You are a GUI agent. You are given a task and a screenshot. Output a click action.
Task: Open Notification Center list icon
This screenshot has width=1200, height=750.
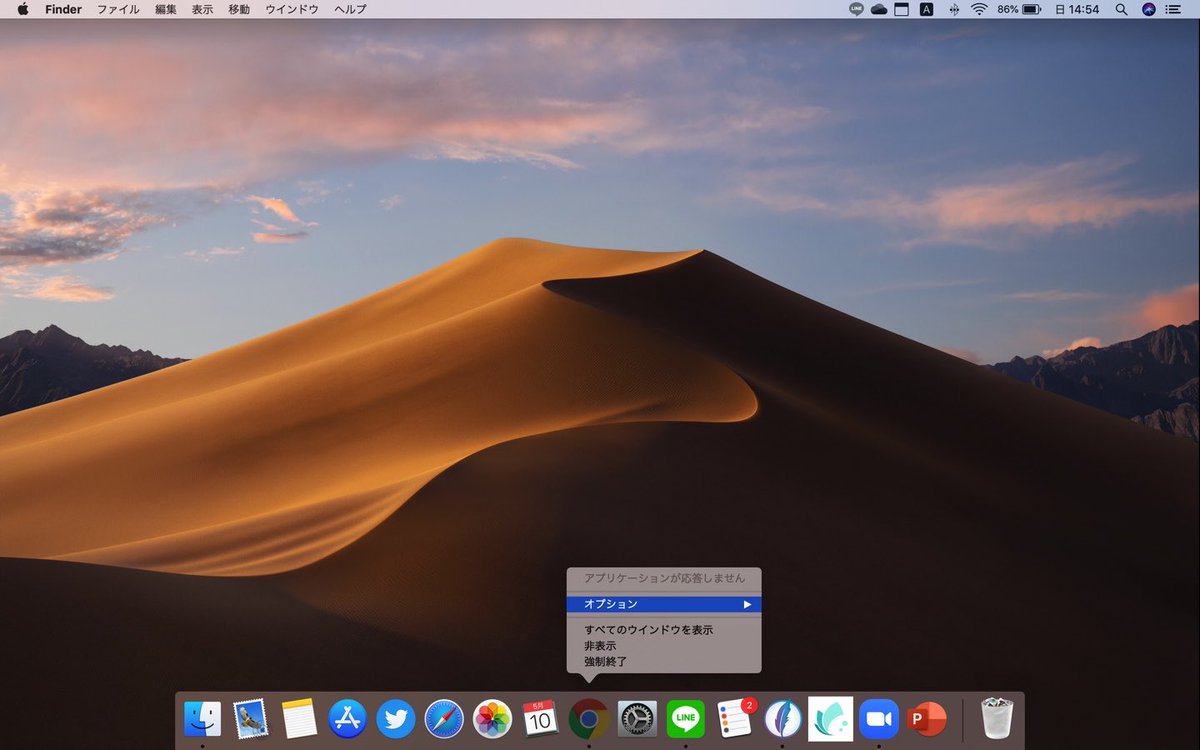tap(1173, 9)
